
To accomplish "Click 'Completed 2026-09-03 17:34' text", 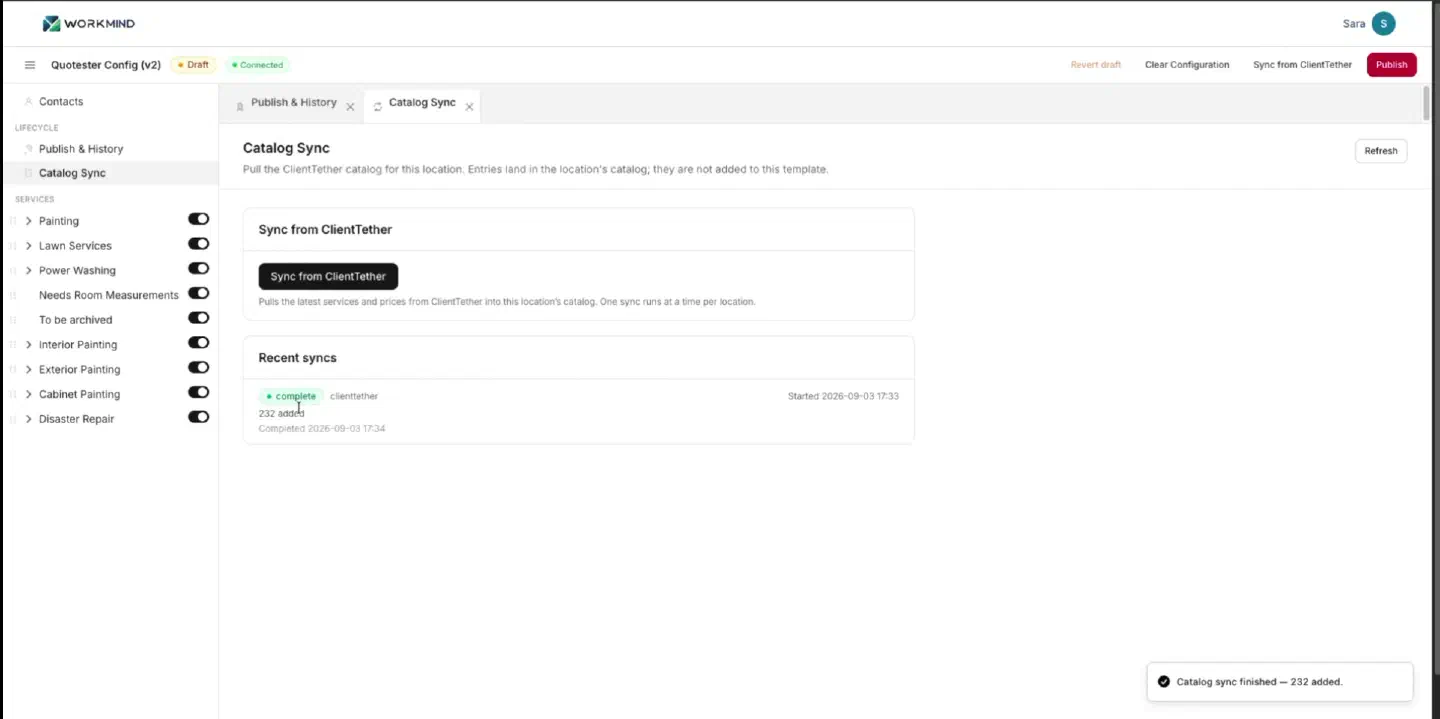I will pos(322,429).
